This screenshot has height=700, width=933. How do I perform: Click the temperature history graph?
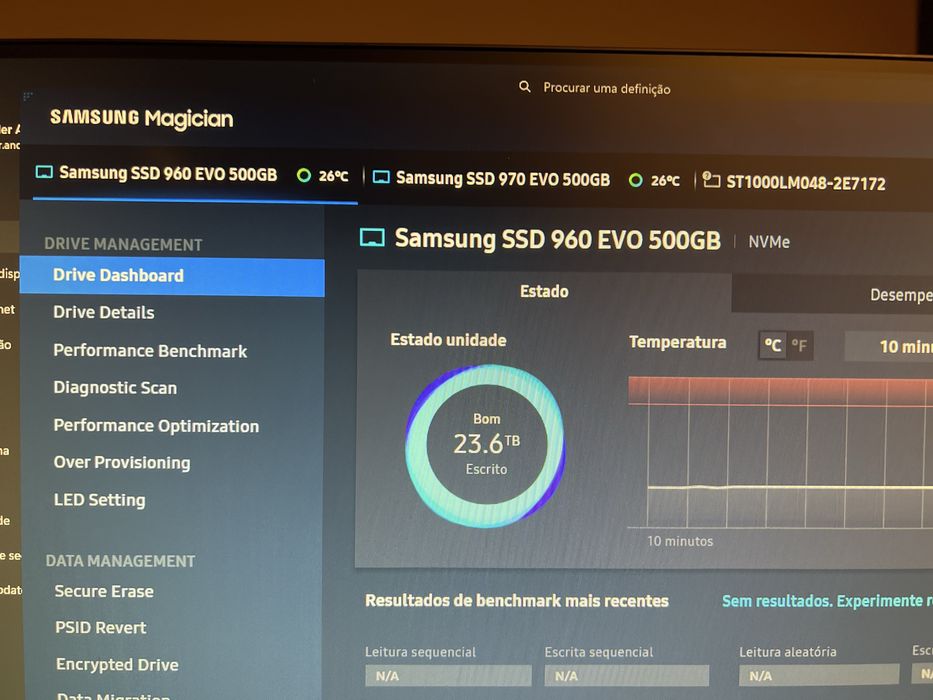781,452
